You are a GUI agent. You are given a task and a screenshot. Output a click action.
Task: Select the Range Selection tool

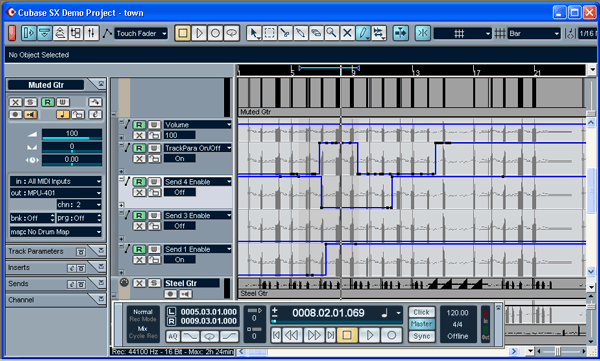pos(269,33)
